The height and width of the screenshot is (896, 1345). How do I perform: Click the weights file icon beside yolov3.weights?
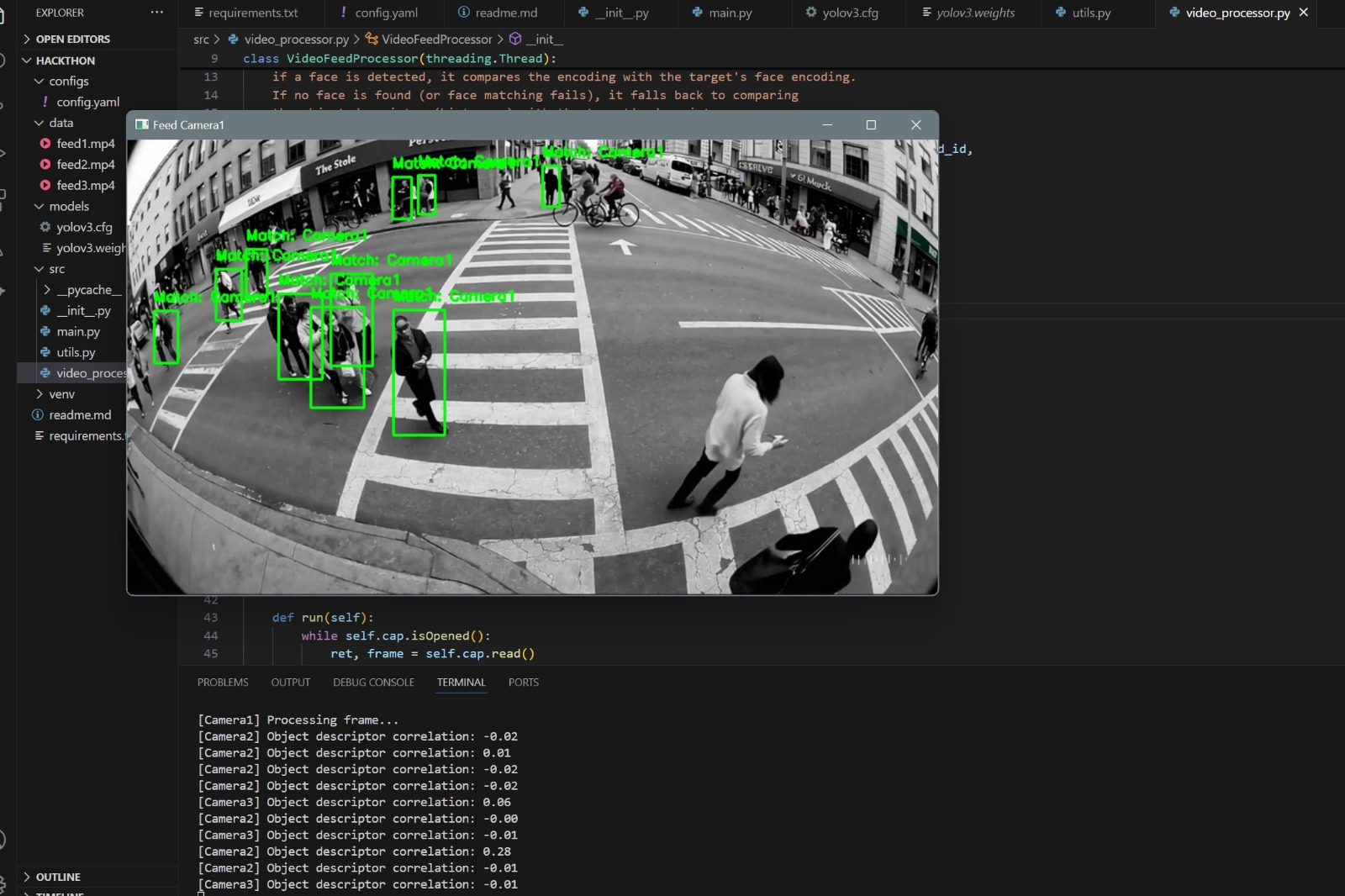tap(48, 247)
